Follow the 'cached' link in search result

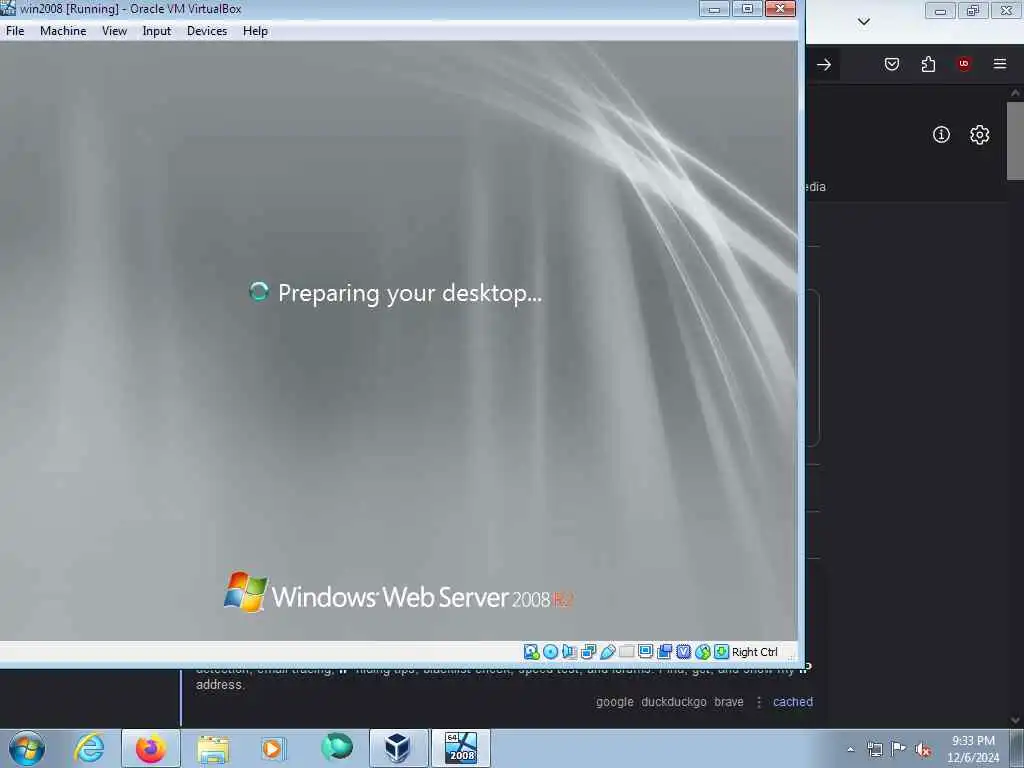793,701
